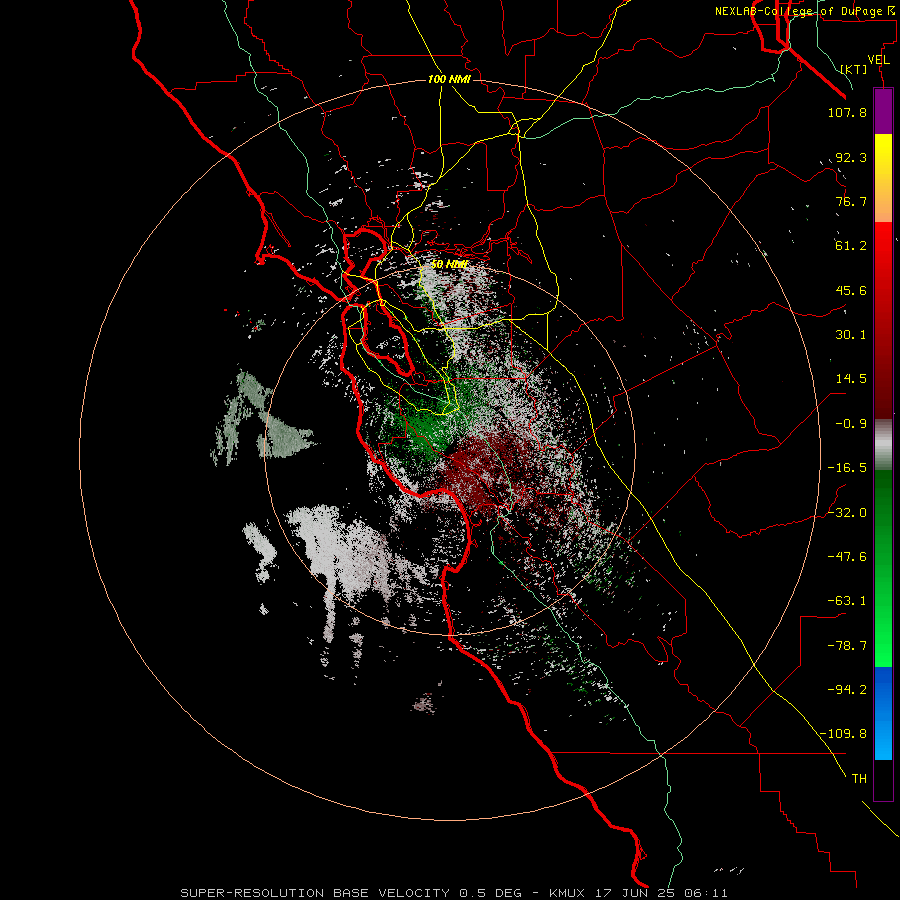Screen dimensions: 900x900
Task: Select the 61.2 velocity scale value
Action: pyautogui.click(x=851, y=246)
